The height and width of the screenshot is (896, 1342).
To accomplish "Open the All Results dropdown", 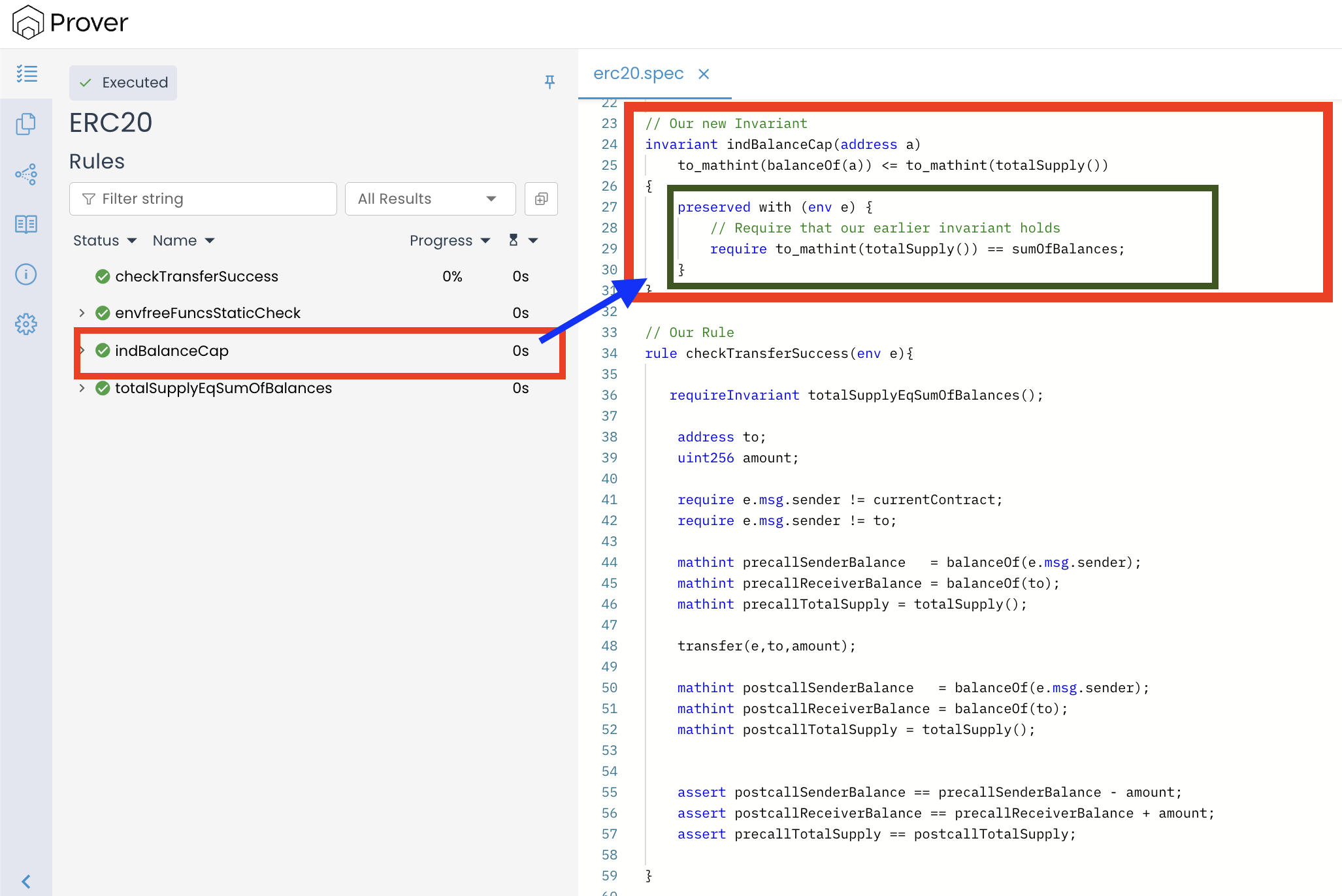I will [429, 199].
